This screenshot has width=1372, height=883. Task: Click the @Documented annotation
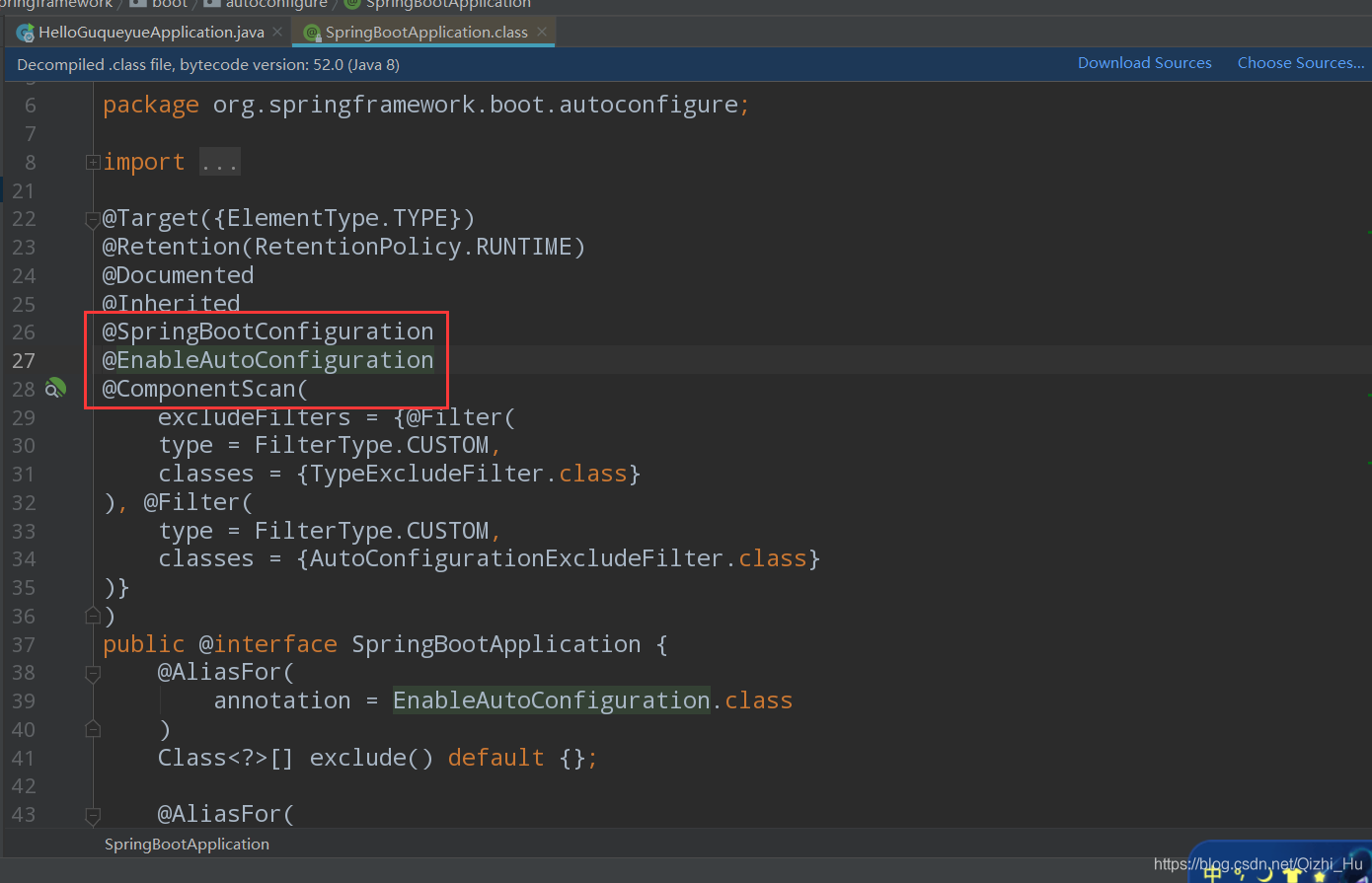[x=179, y=275]
